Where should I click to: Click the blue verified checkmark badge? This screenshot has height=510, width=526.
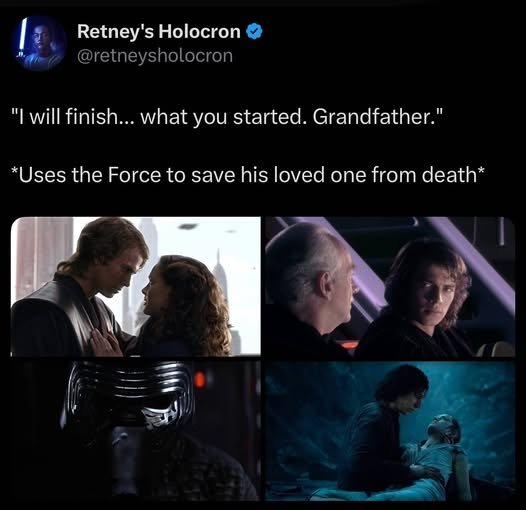(255, 32)
